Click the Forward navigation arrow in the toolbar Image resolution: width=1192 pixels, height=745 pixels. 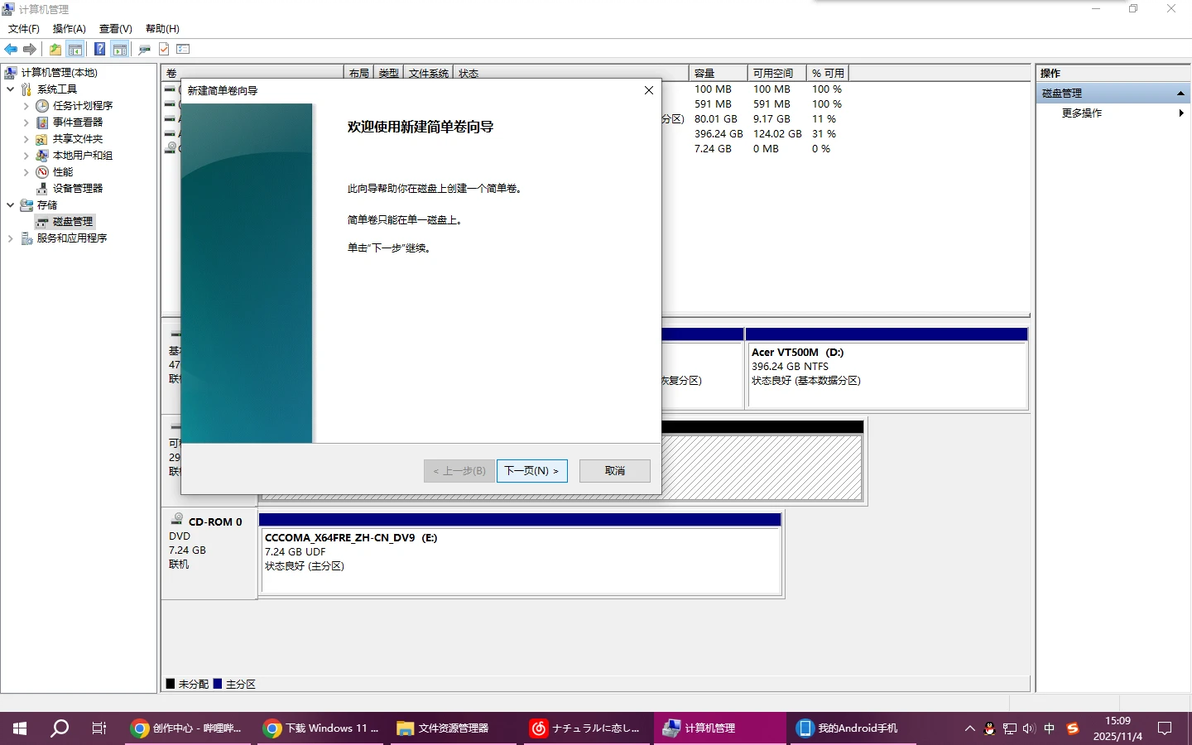click(x=29, y=48)
